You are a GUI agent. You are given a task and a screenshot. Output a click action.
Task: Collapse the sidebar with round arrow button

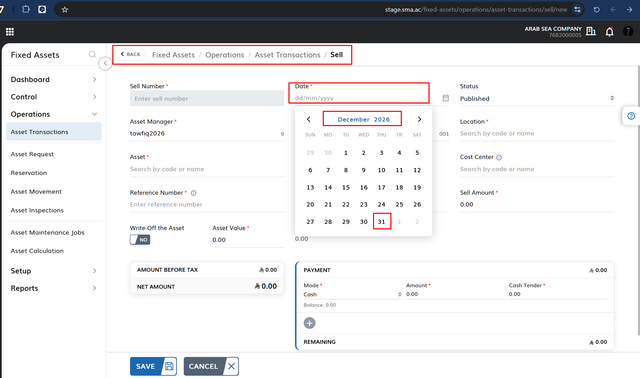(x=105, y=63)
